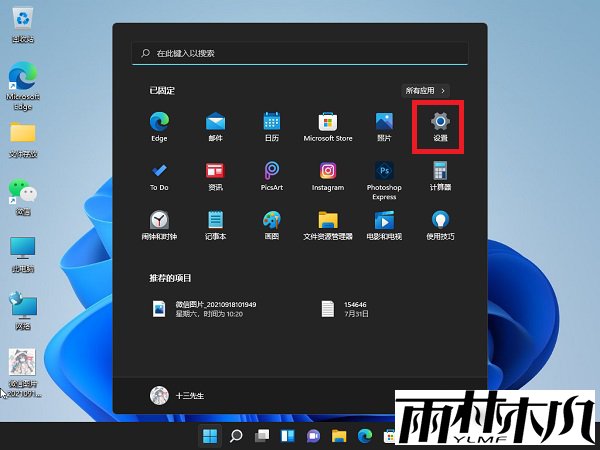This screenshot has height=450, width=600.
Task: Launch Photoshop Express
Action: click(384, 181)
